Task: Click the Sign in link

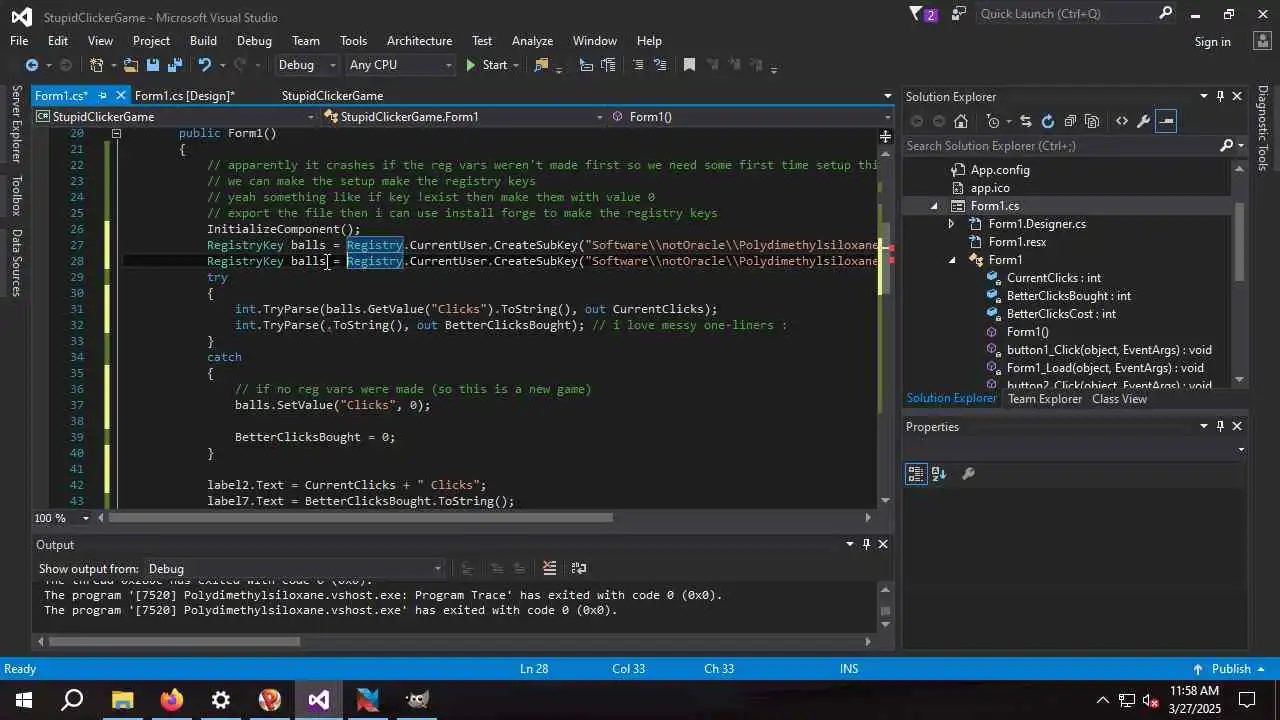Action: (1212, 42)
